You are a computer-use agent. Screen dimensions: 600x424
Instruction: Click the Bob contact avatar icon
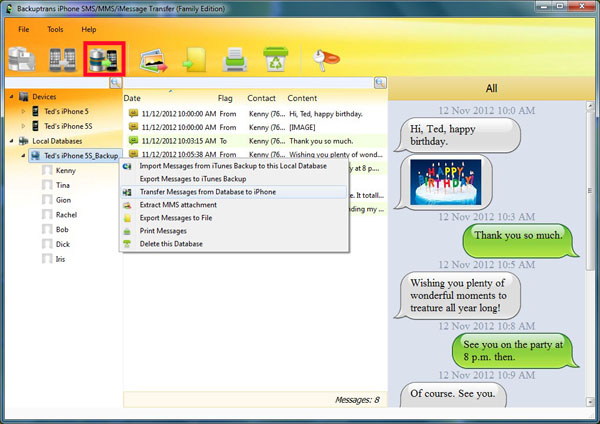(x=47, y=230)
